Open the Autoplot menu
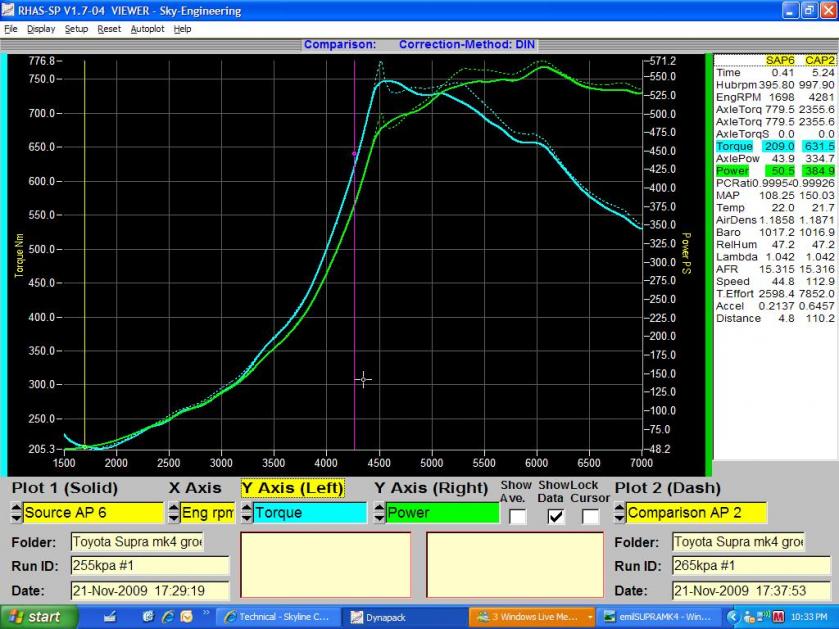Image resolution: width=839 pixels, height=629 pixels. point(147,29)
